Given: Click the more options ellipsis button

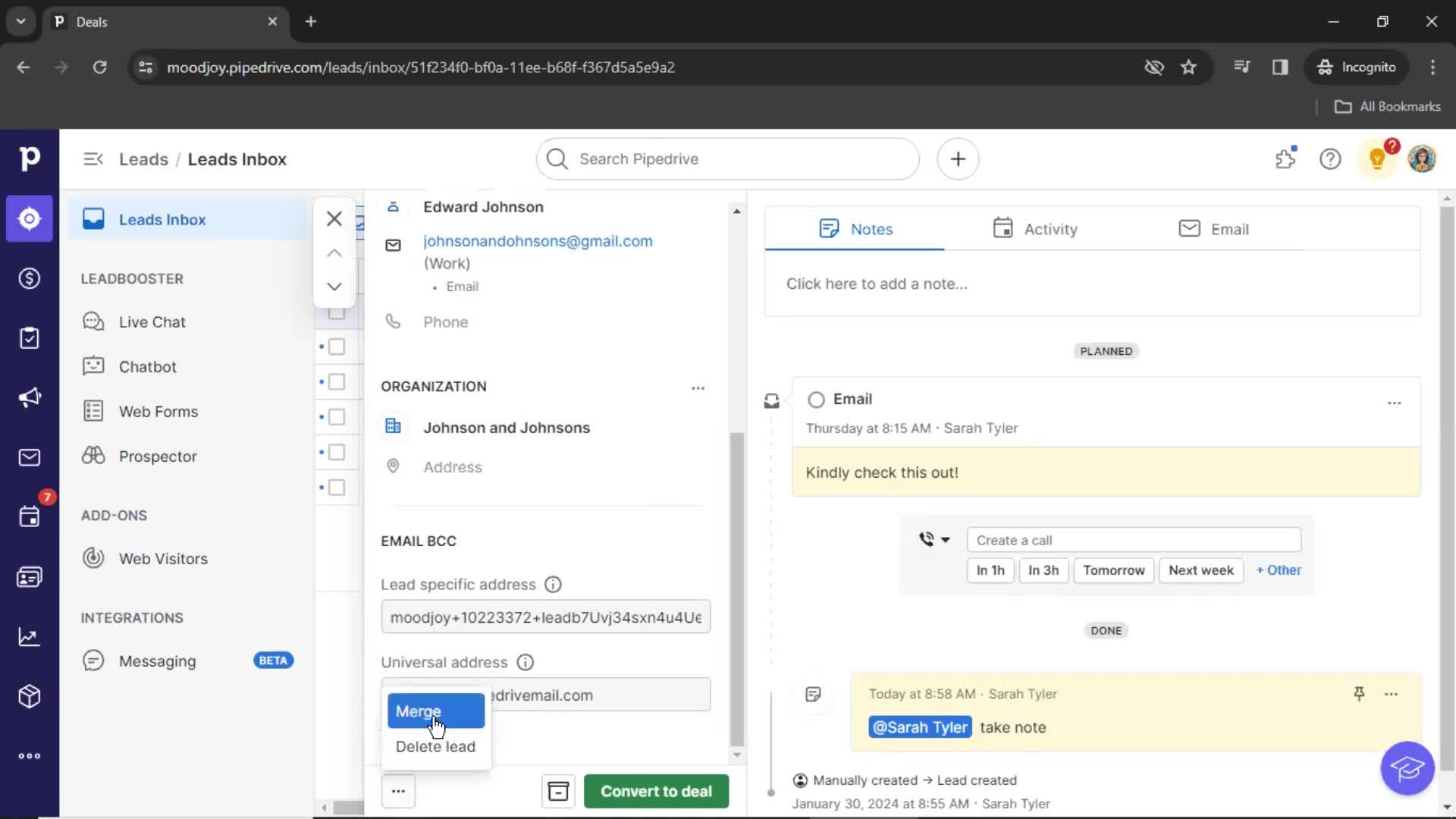Looking at the screenshot, I should coord(397,791).
